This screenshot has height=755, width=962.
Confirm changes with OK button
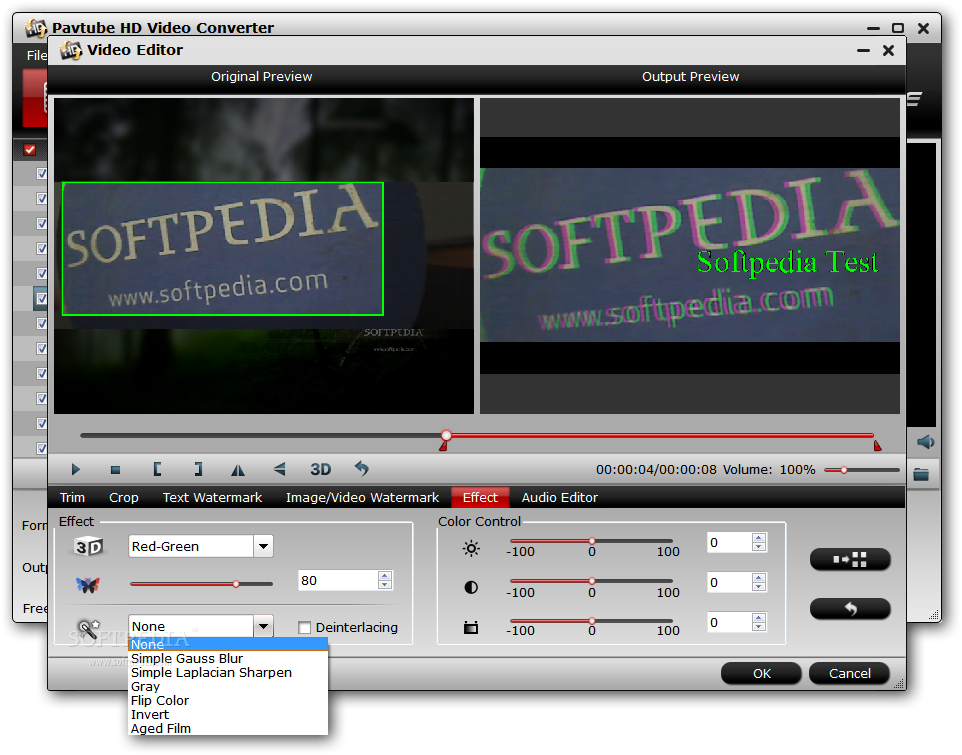pyautogui.click(x=761, y=673)
